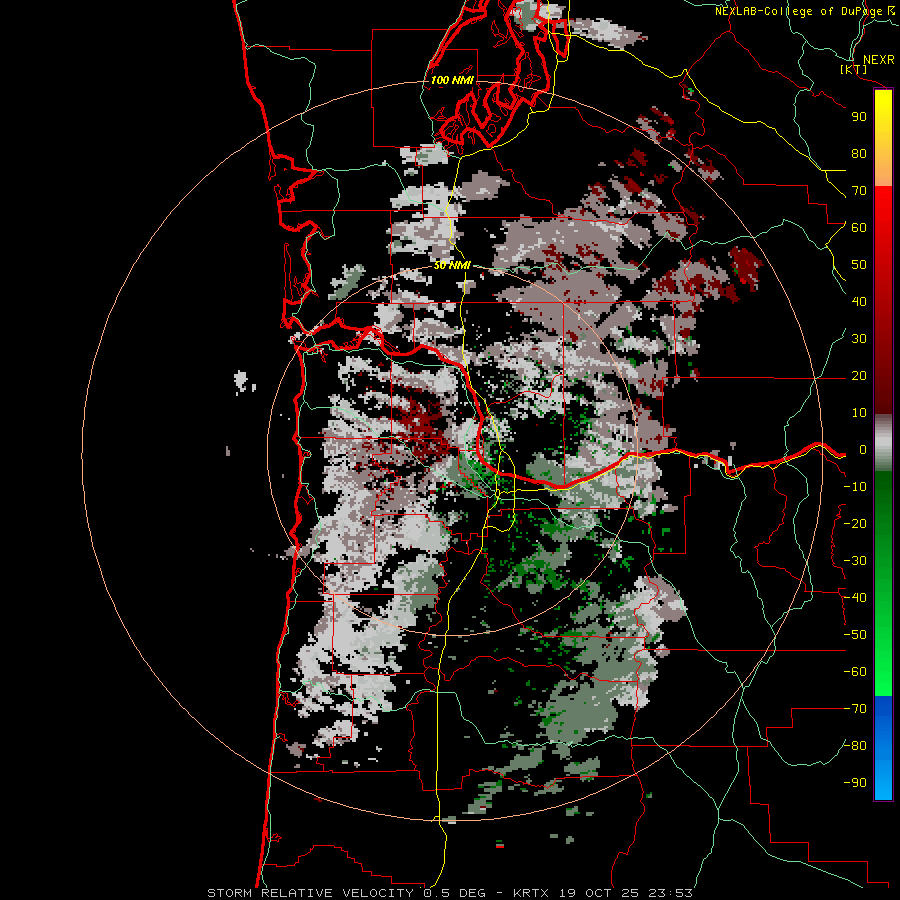Screen dimensions: 900x900
Task: Click the -30 value on the velocity scale
Action: 855,561
